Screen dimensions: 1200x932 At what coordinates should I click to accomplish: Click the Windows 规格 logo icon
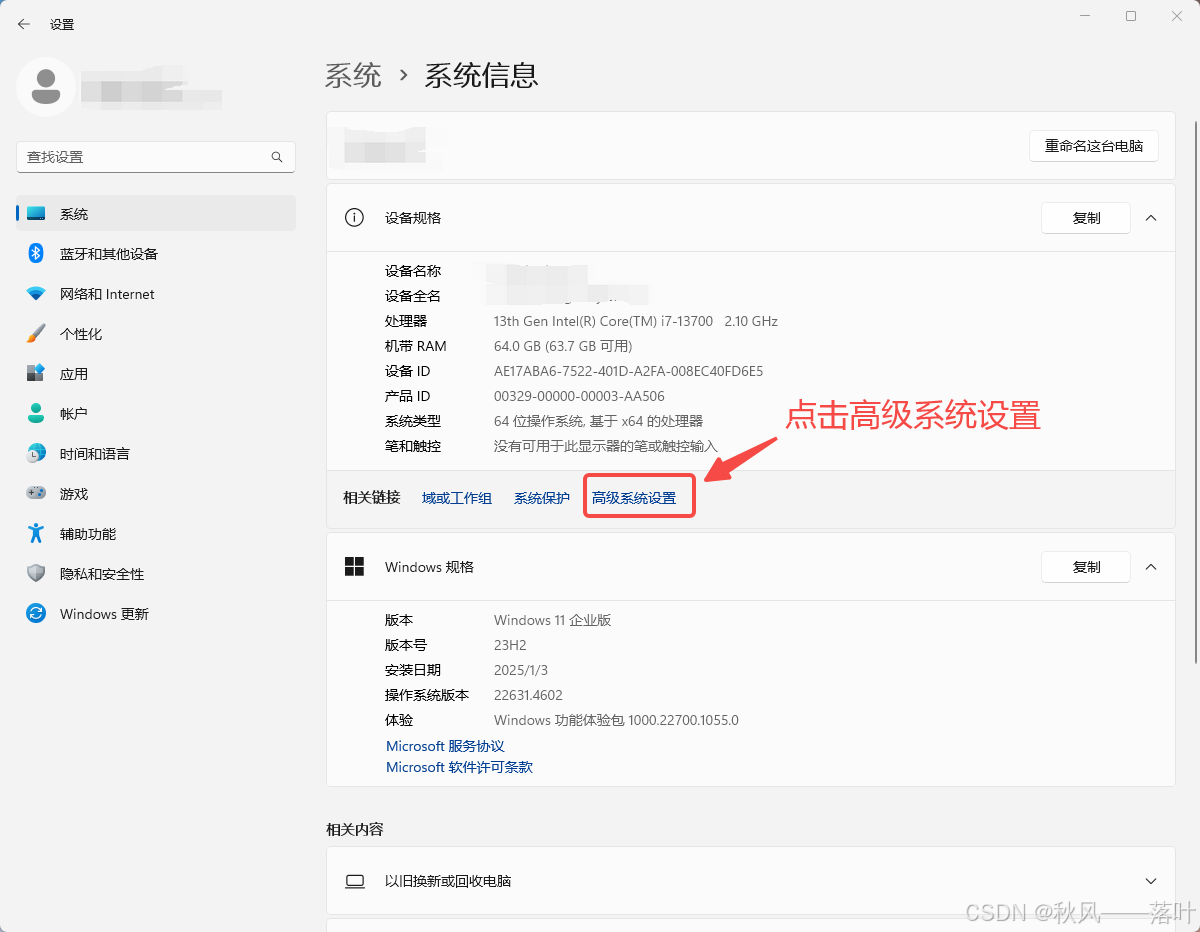[x=354, y=567]
